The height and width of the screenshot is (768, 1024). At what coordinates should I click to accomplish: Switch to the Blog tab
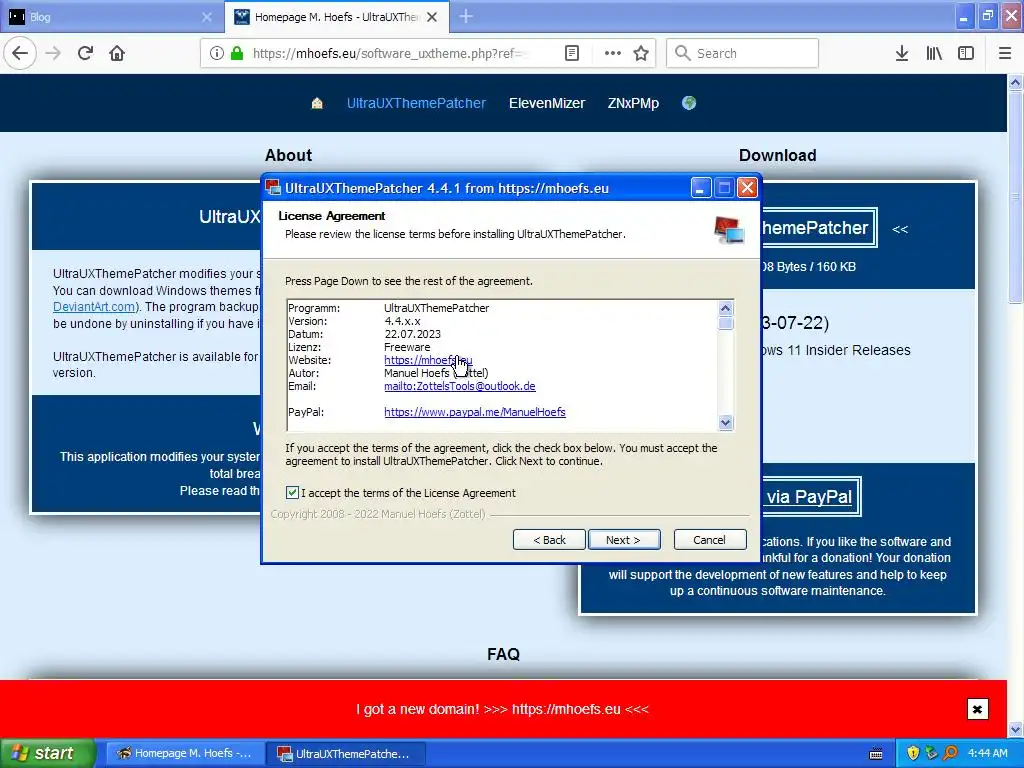tap(110, 17)
